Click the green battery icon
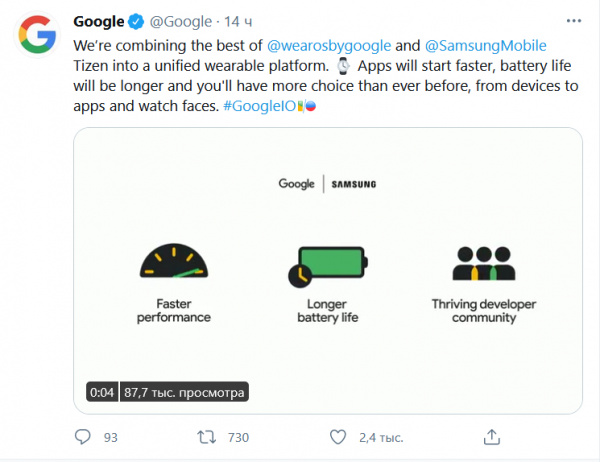 tap(326, 264)
